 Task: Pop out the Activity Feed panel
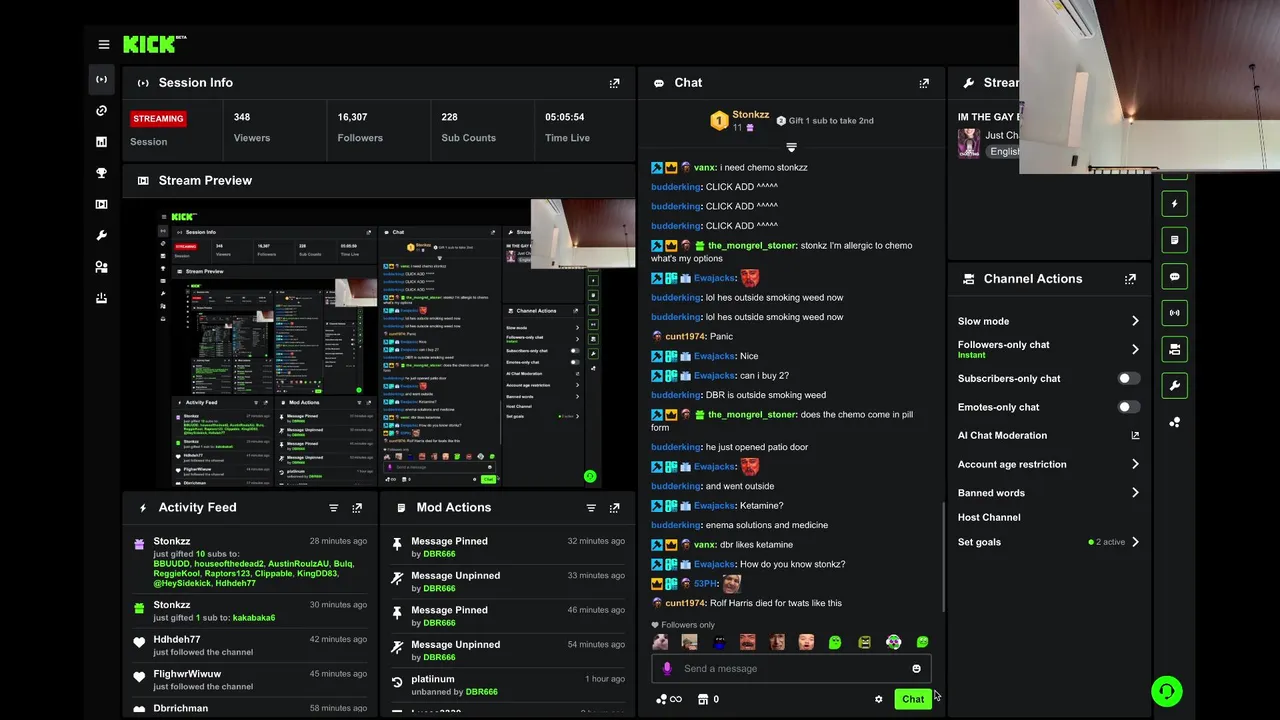(x=357, y=508)
